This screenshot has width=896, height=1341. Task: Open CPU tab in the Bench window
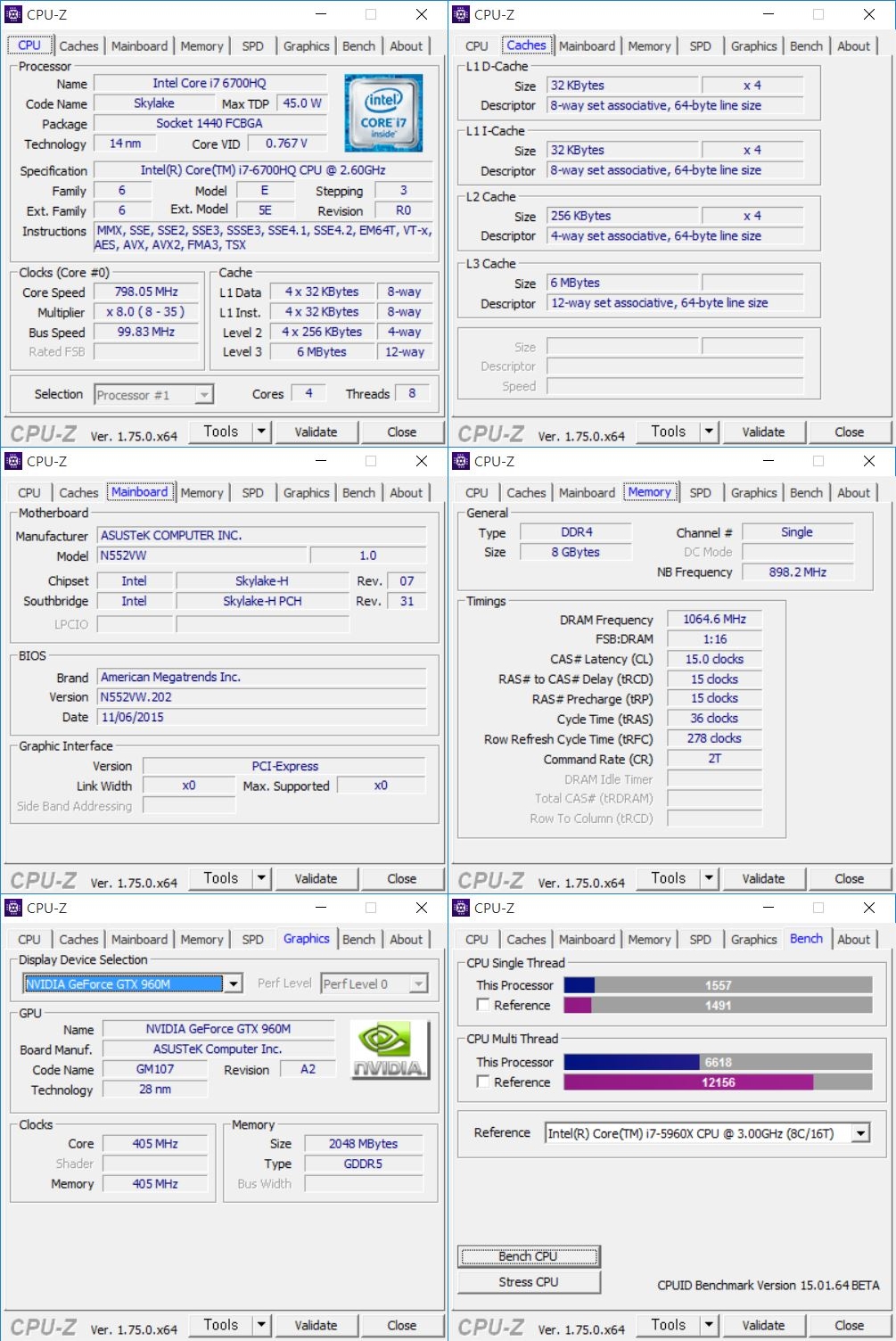click(x=477, y=940)
